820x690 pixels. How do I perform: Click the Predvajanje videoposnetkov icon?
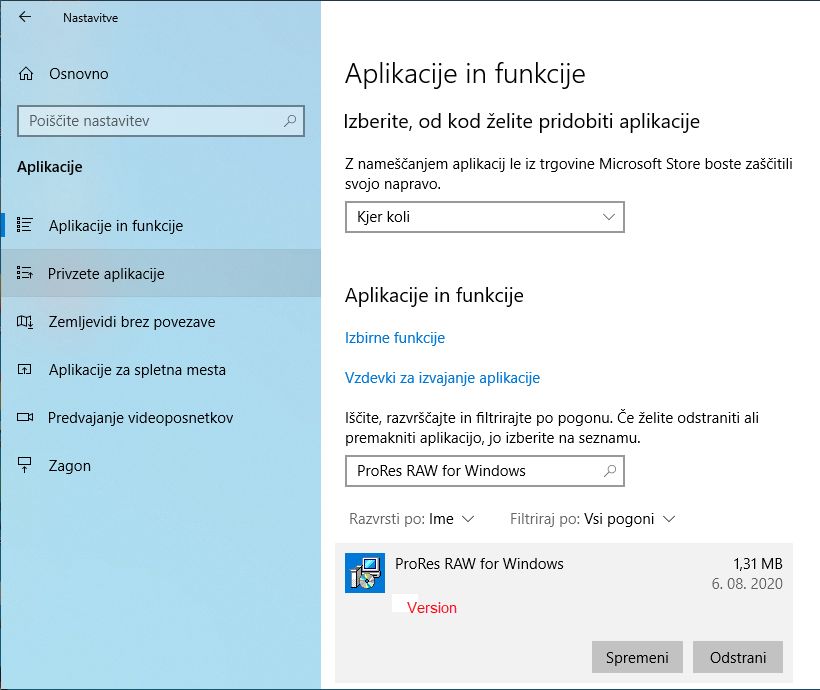tap(26, 418)
